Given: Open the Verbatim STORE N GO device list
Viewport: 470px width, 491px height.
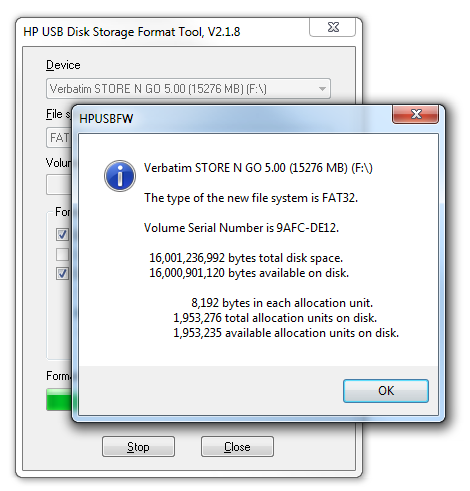Looking at the screenshot, I should click(x=188, y=89).
